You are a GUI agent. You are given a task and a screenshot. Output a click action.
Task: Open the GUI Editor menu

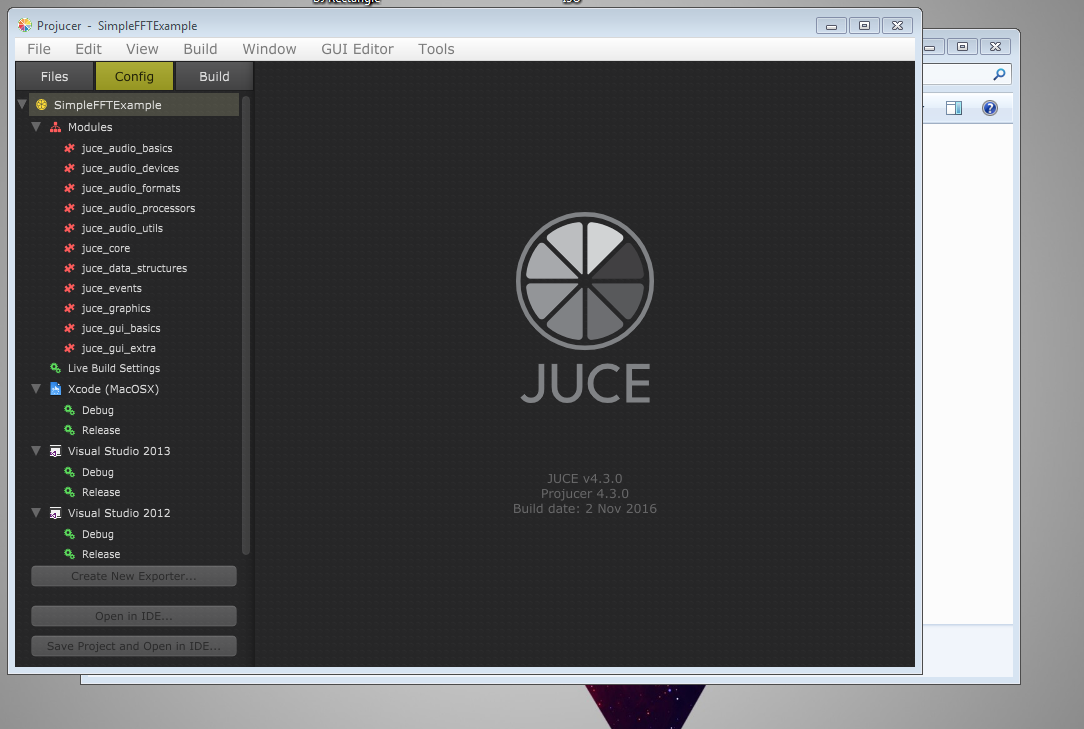pyautogui.click(x=357, y=49)
